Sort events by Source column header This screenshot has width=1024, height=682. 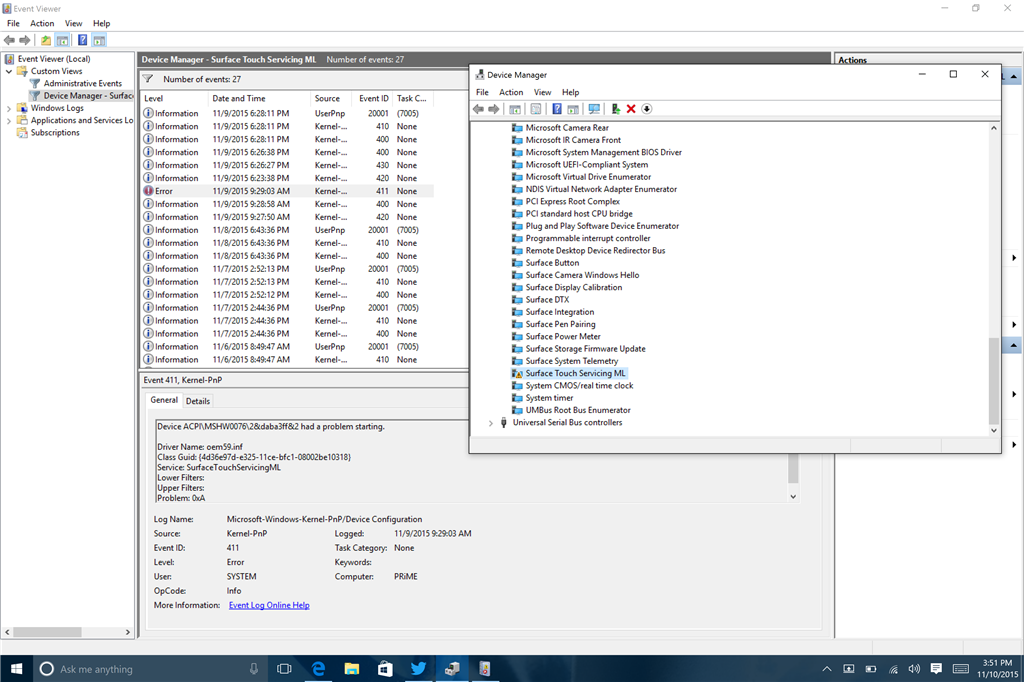click(x=331, y=99)
